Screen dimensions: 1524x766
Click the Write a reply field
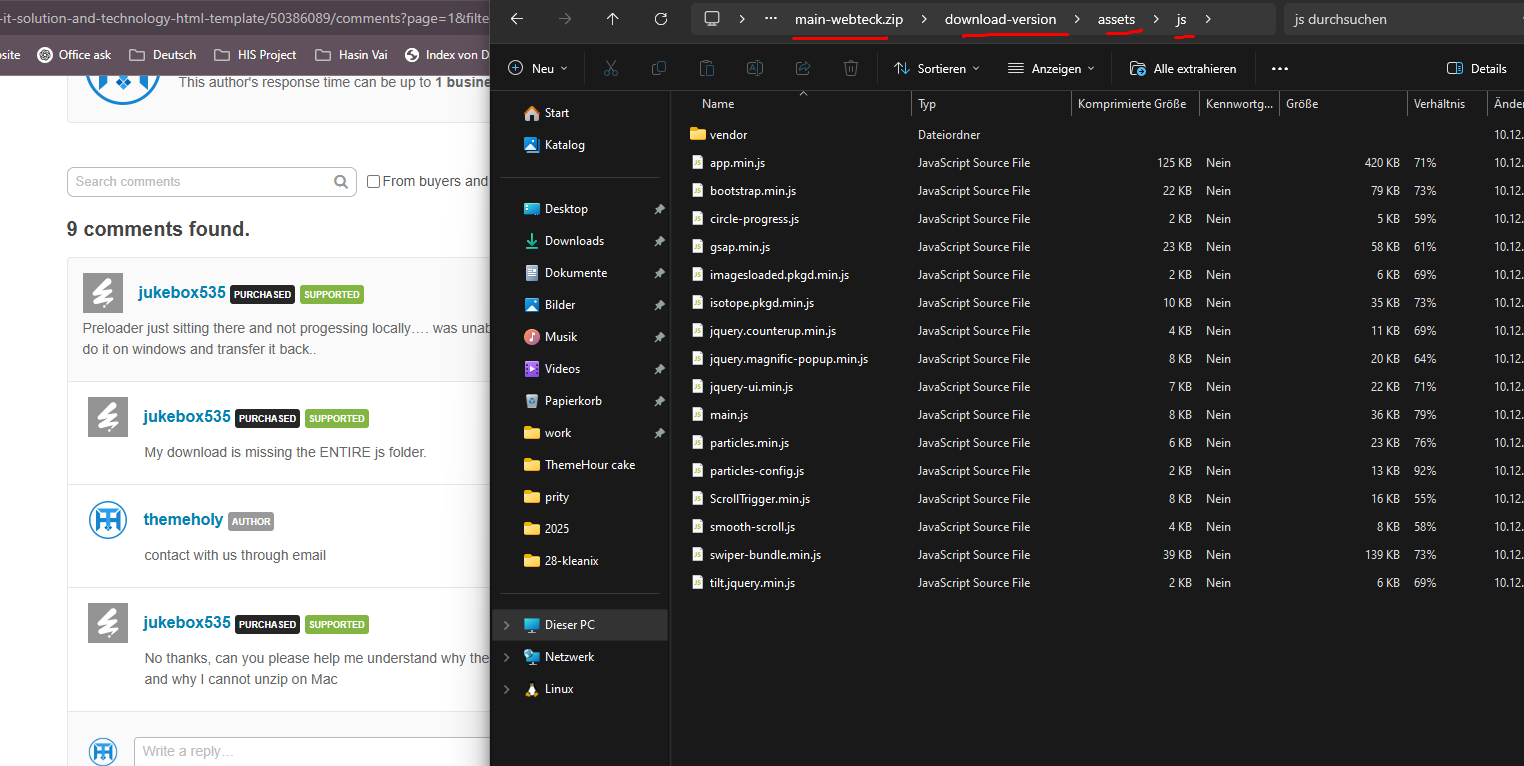312,751
